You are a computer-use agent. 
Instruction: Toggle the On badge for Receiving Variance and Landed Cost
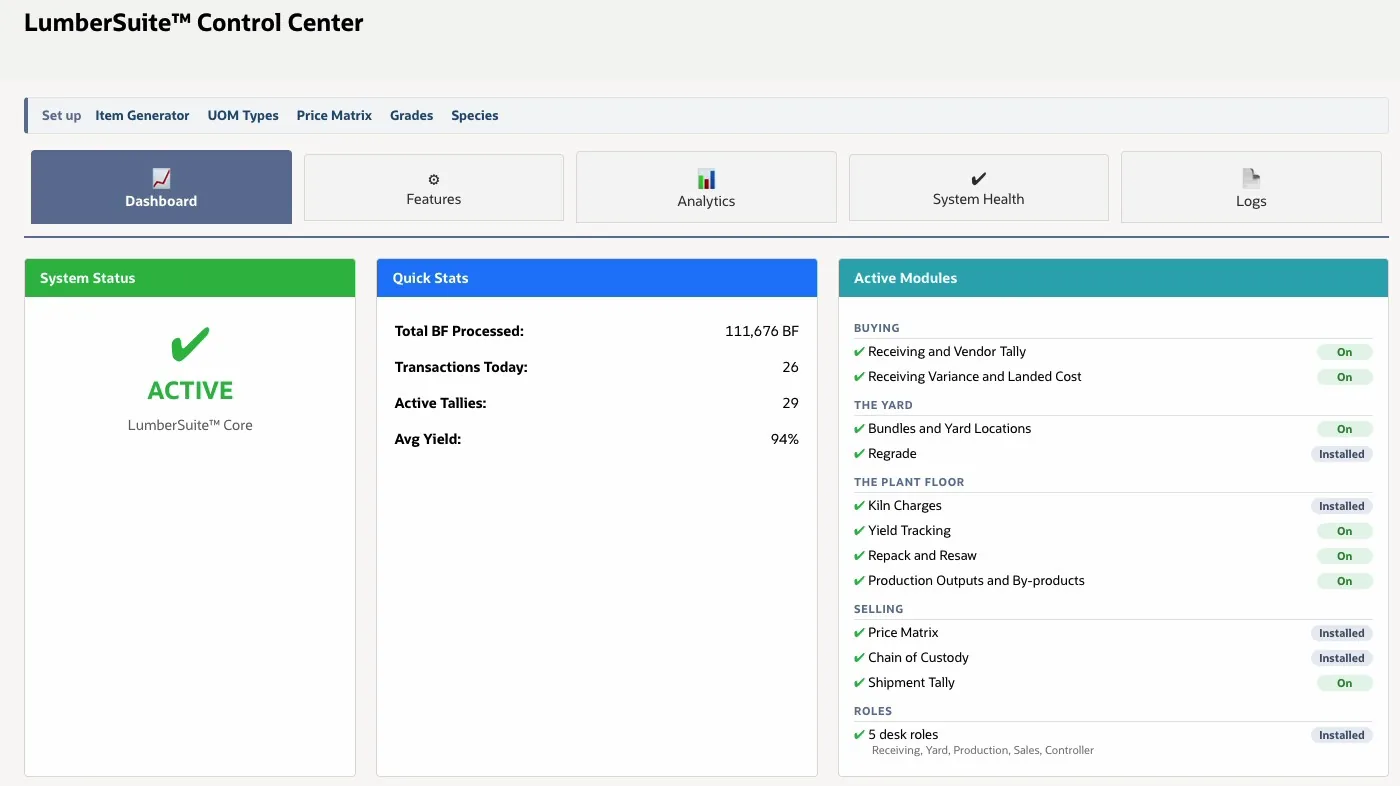1345,377
